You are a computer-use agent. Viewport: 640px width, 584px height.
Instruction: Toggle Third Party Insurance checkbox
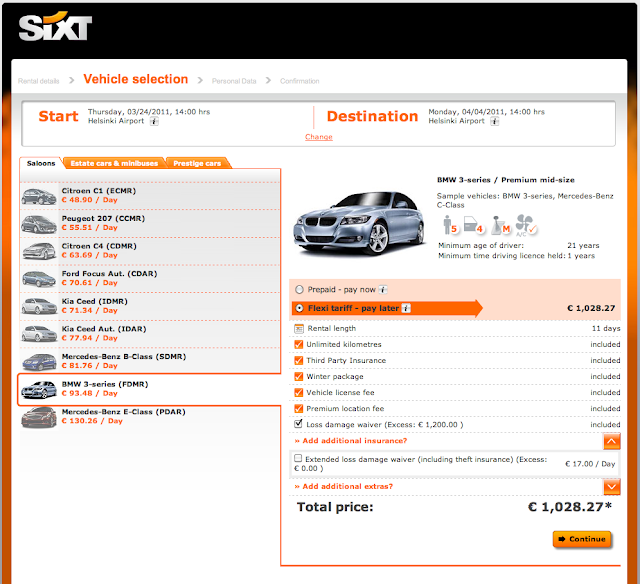click(x=299, y=360)
